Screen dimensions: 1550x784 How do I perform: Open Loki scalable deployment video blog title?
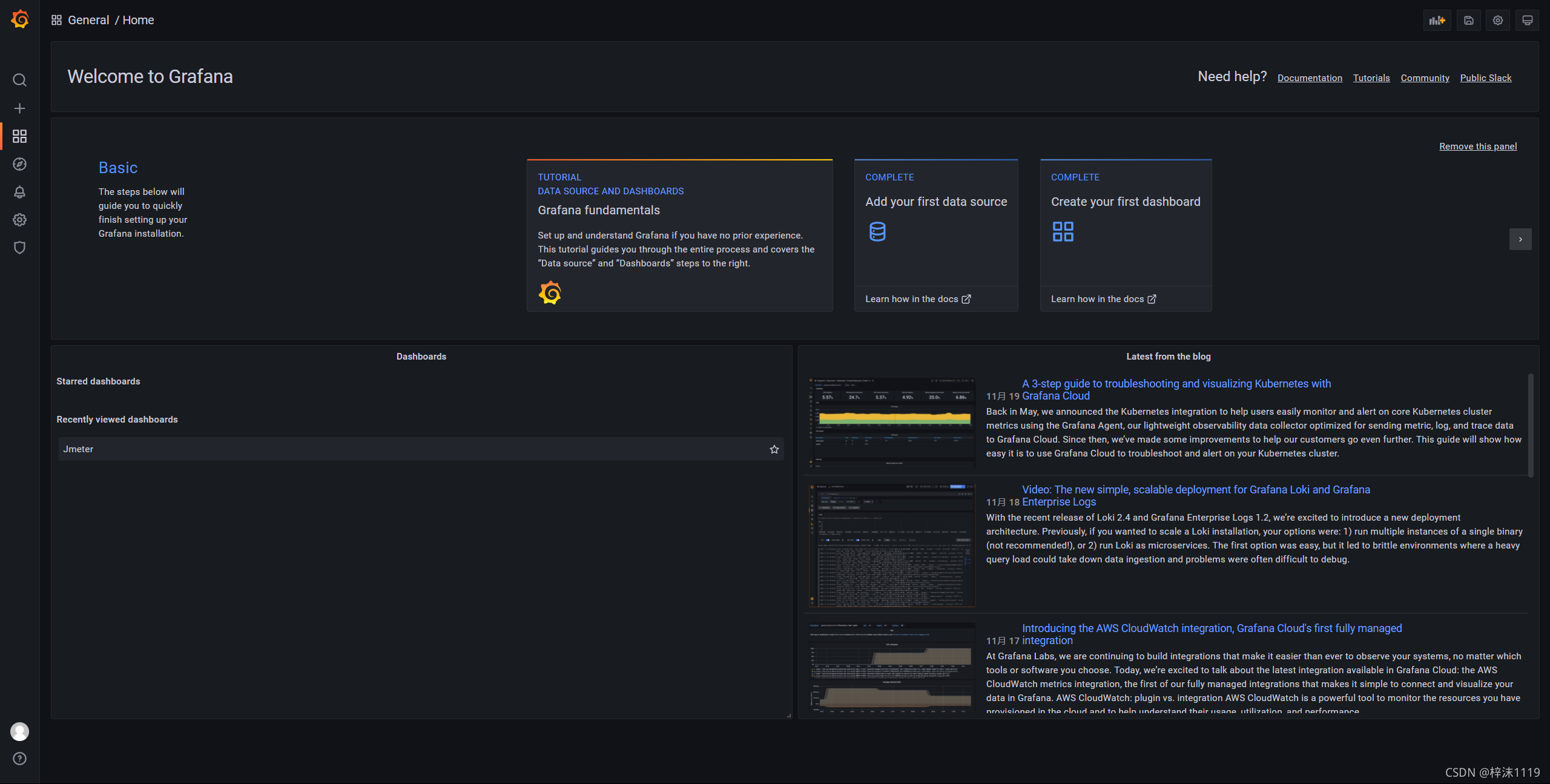(x=1196, y=495)
